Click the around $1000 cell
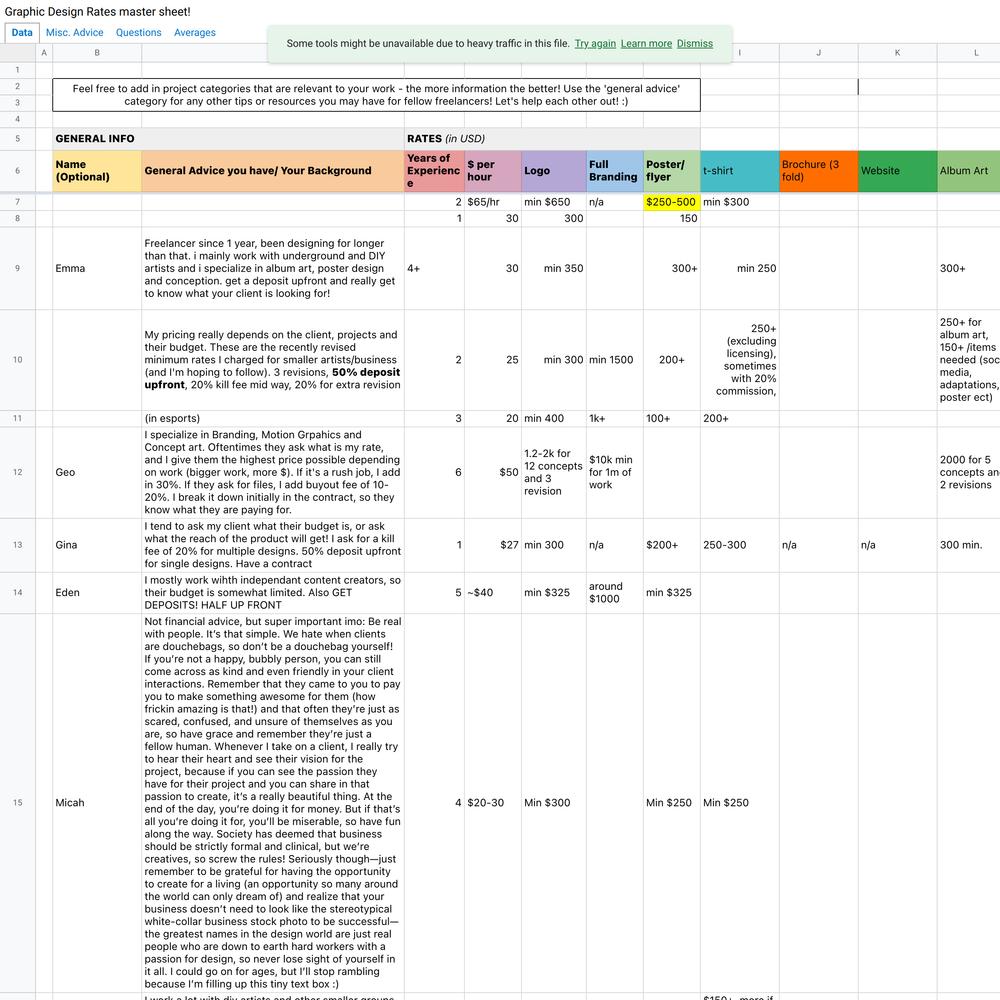 click(615, 592)
